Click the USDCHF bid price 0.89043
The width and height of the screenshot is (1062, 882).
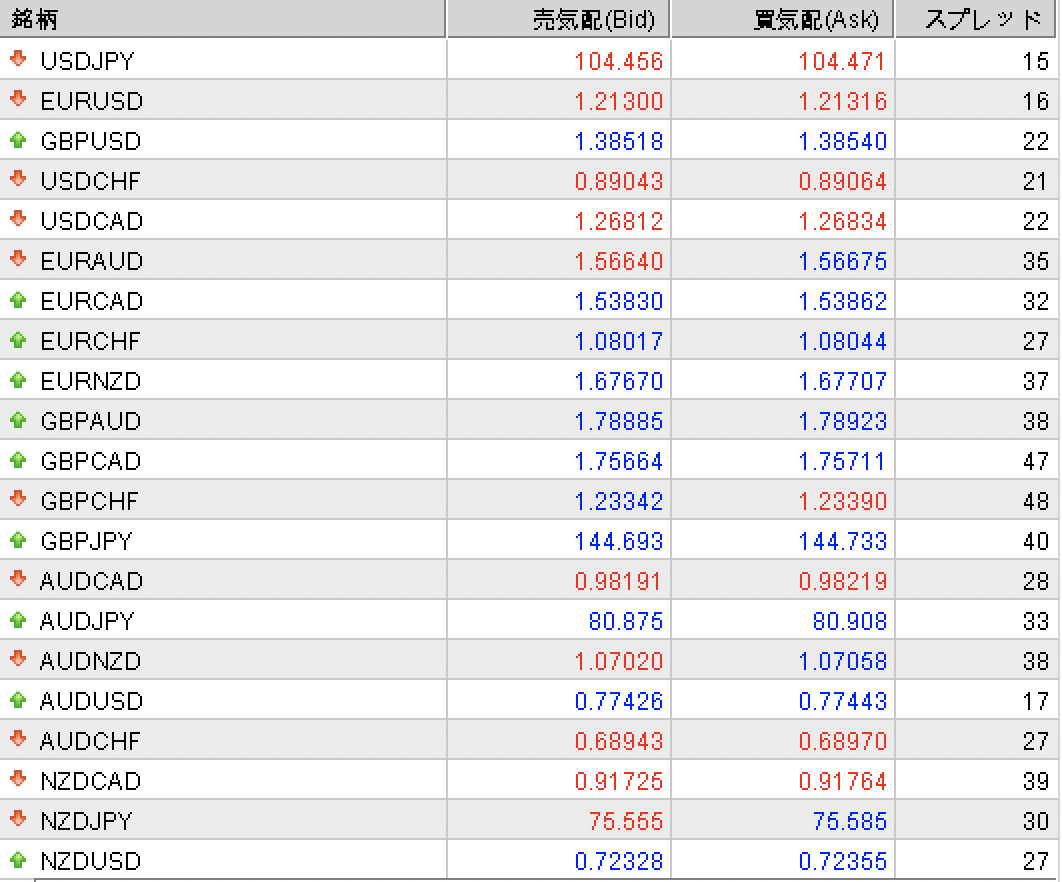(618, 181)
